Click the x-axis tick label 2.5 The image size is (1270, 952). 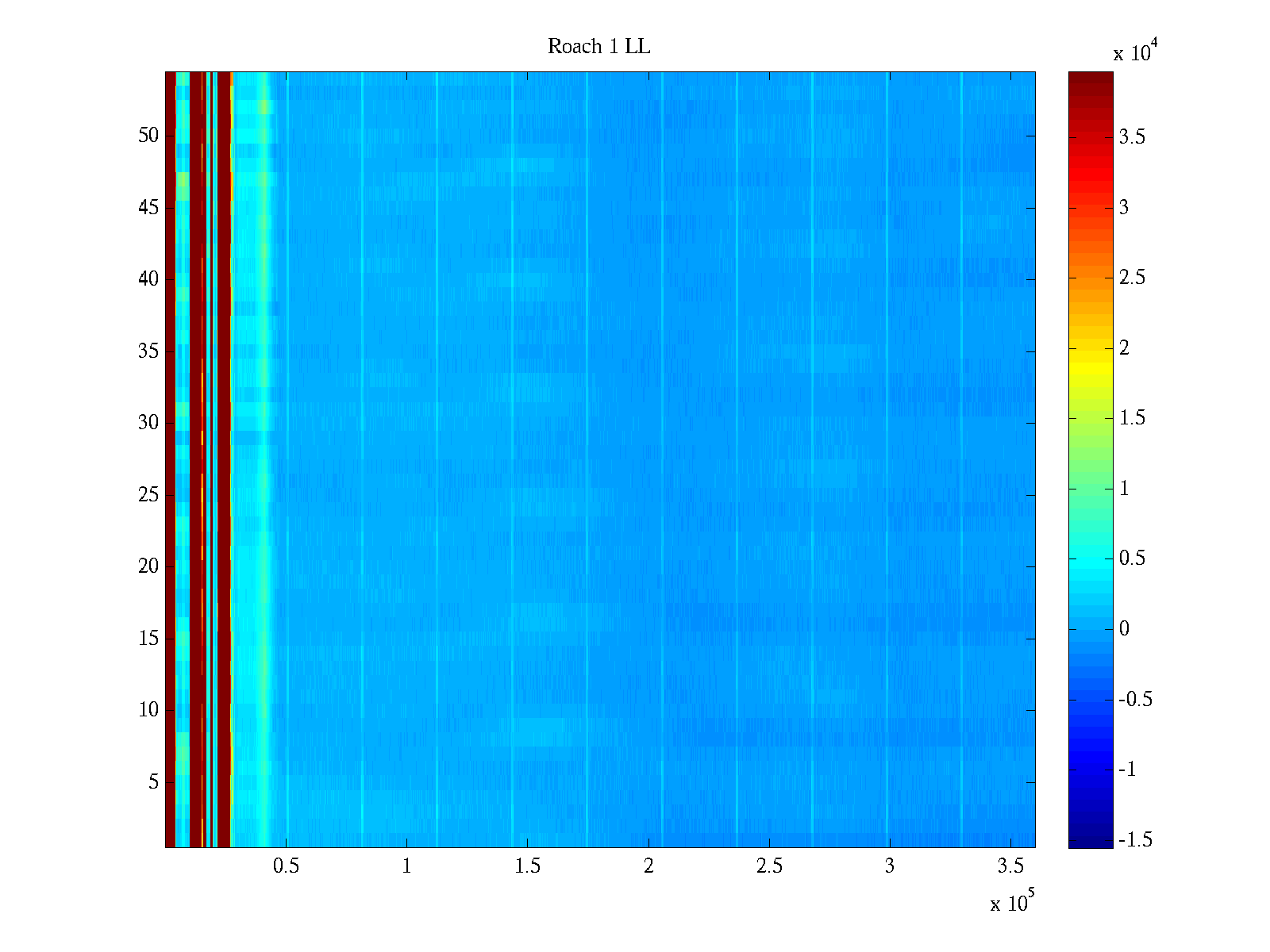[x=768, y=866]
